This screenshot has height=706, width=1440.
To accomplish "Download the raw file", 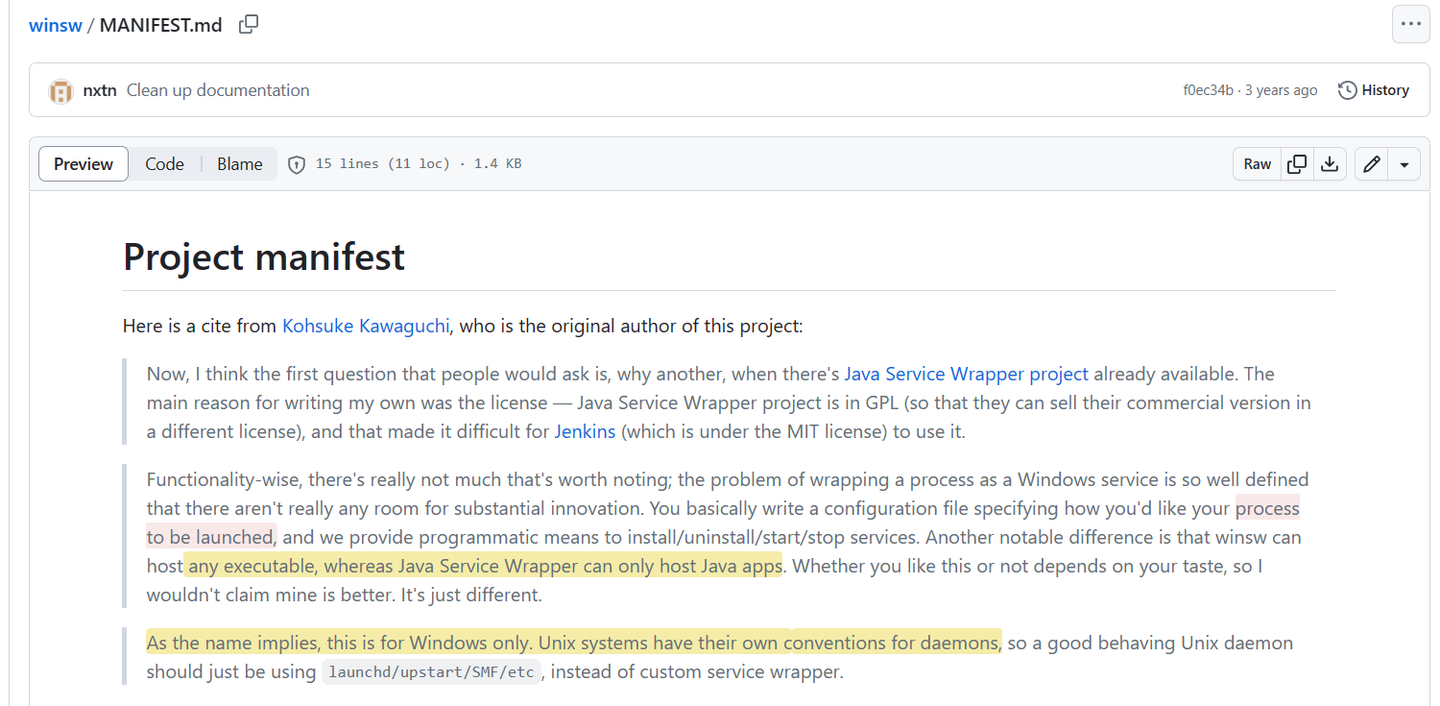I will [x=1329, y=164].
